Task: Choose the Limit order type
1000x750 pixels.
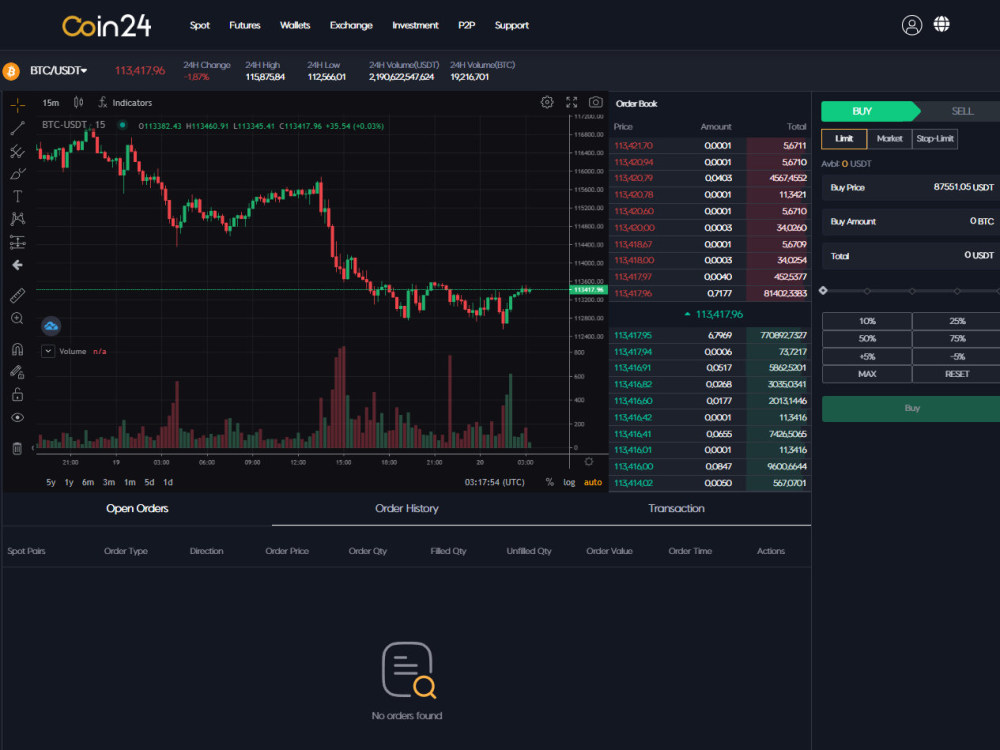Action: click(844, 138)
